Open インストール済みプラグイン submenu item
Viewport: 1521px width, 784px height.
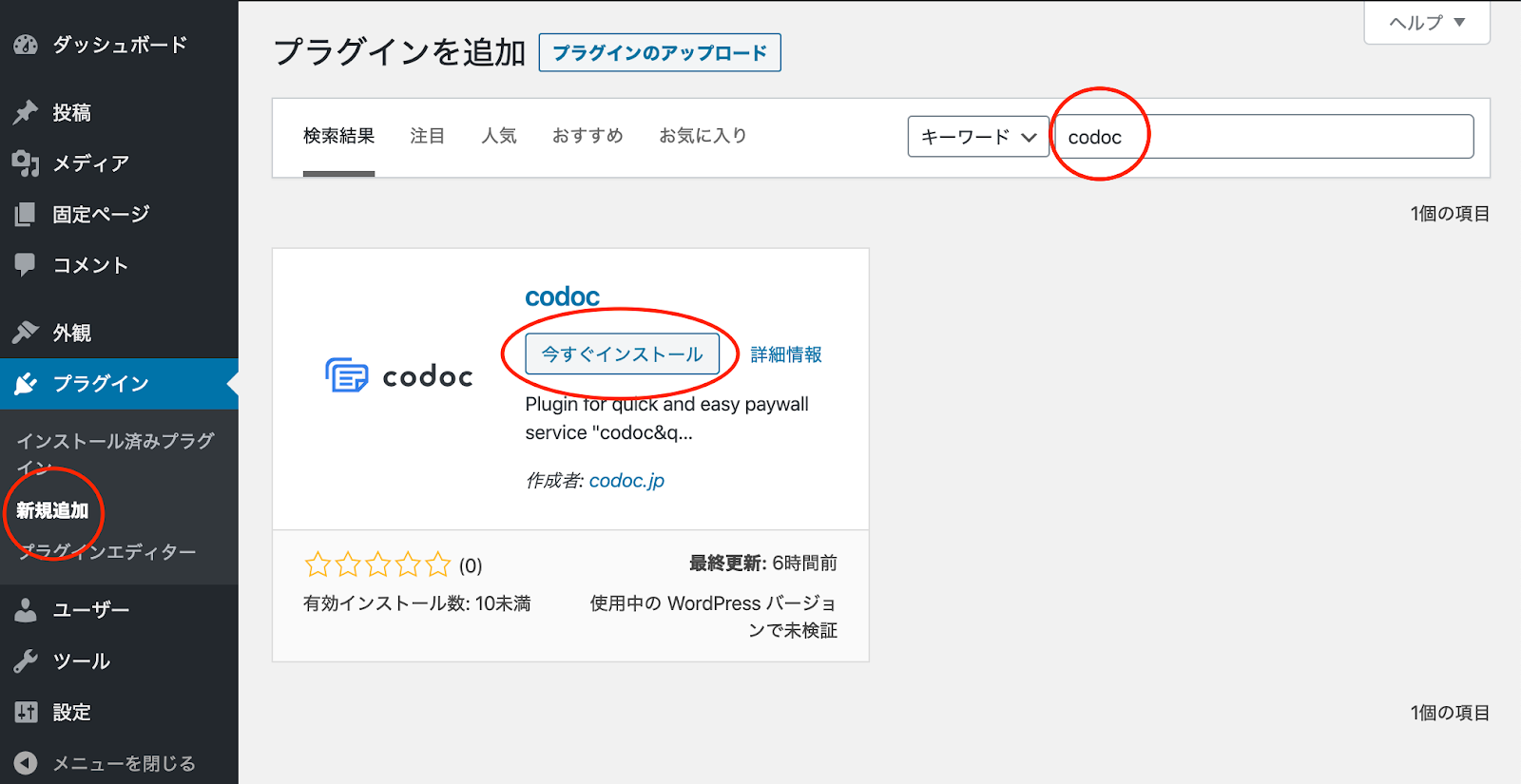pyautogui.click(x=115, y=453)
